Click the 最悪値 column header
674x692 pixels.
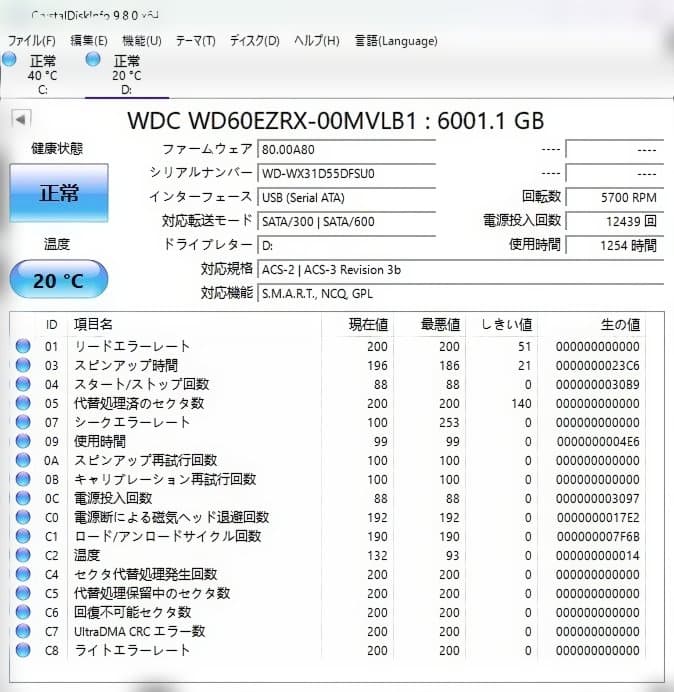tap(440, 324)
